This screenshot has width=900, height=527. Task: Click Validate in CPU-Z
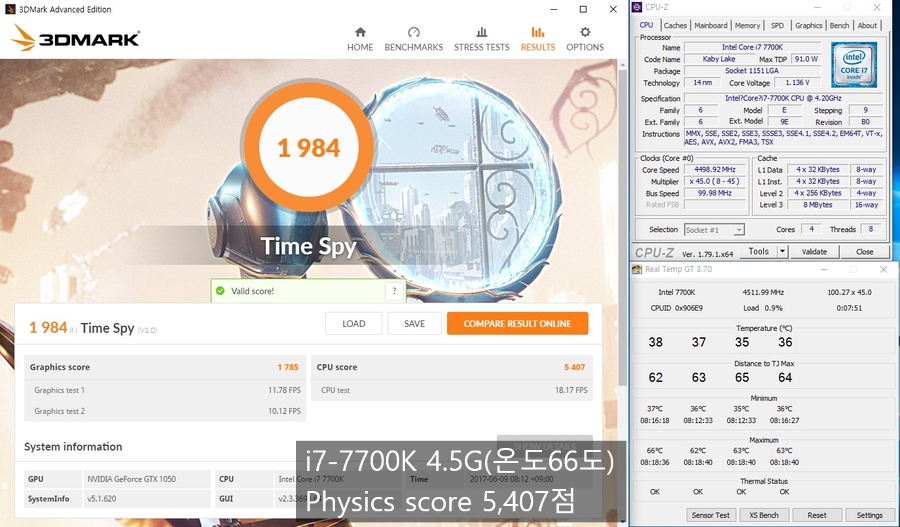click(x=814, y=251)
